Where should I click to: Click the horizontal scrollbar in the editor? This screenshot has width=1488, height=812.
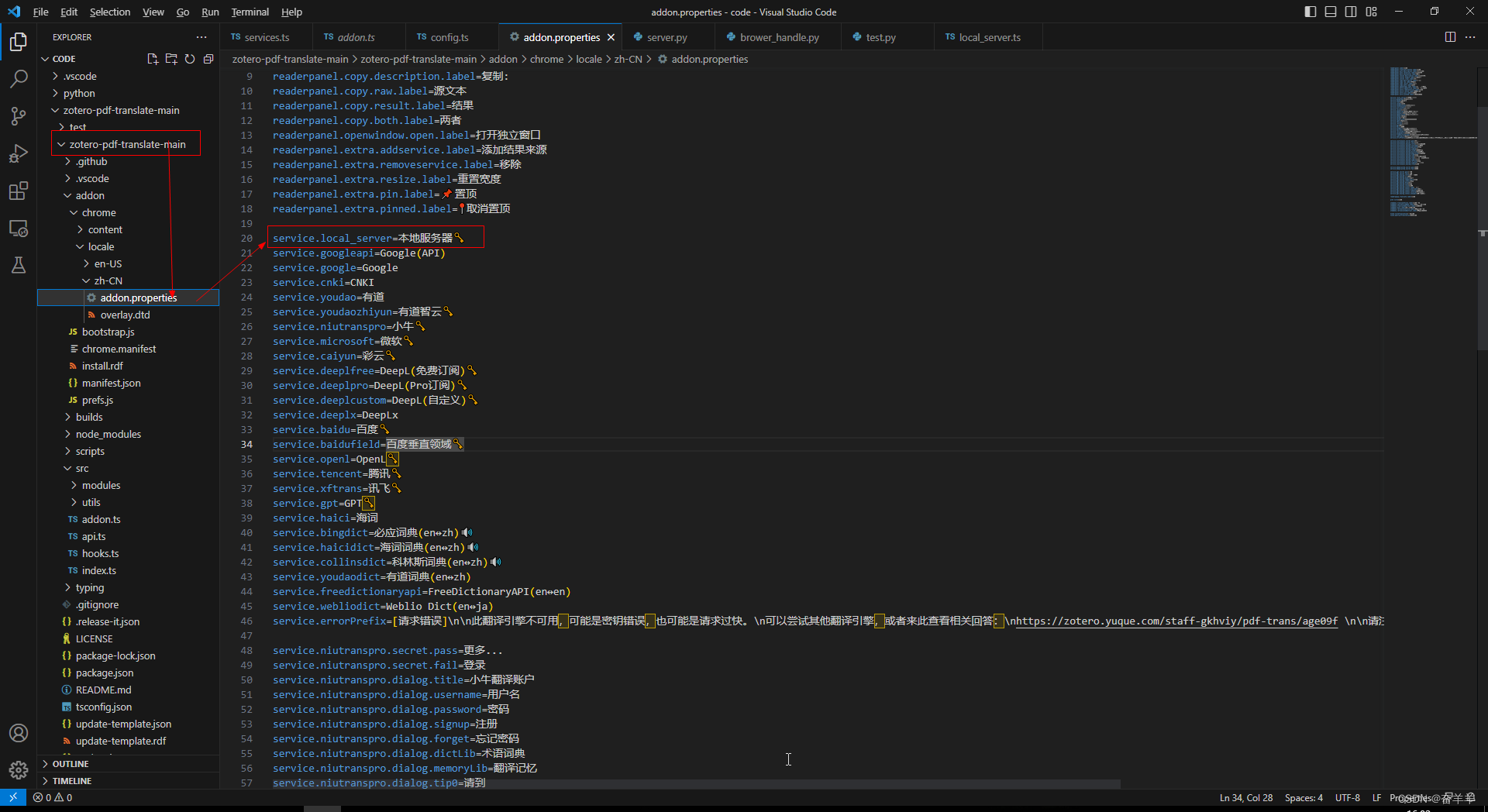696,784
